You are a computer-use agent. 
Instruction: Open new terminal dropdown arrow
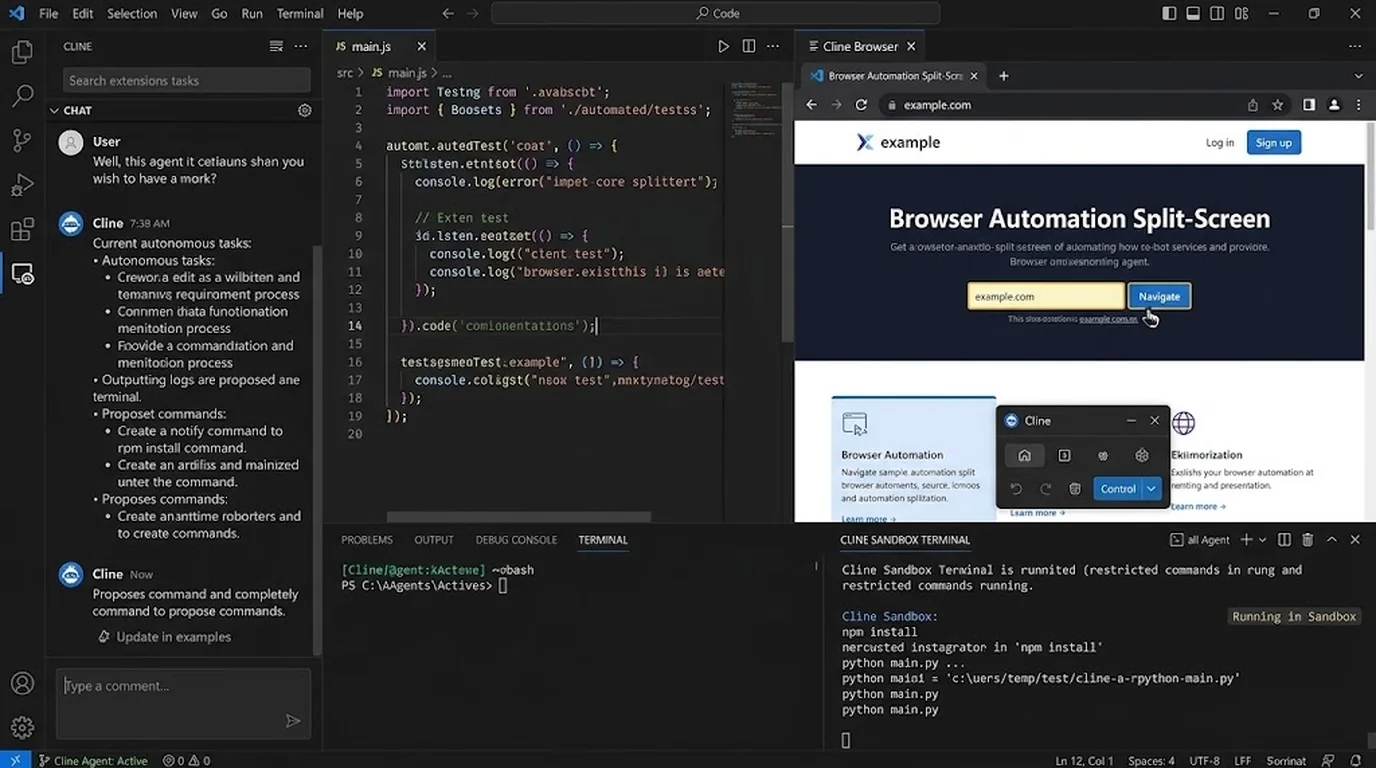pos(1262,540)
